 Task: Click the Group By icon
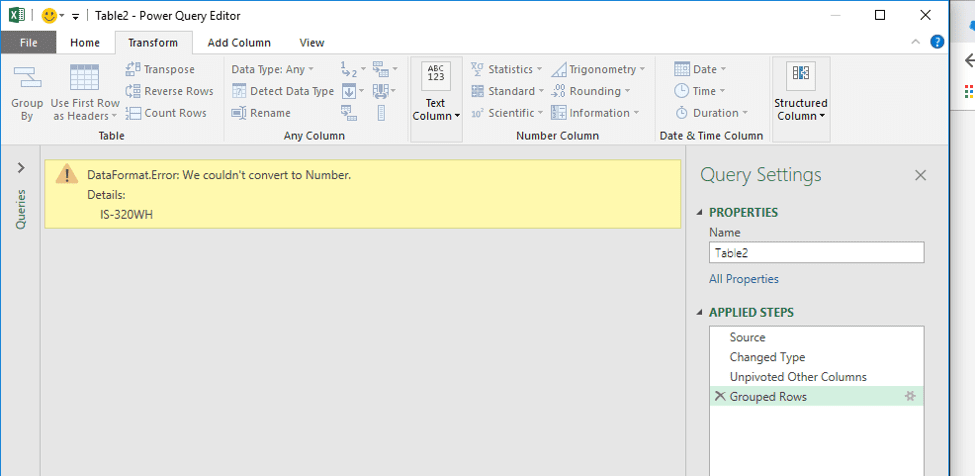(x=27, y=80)
